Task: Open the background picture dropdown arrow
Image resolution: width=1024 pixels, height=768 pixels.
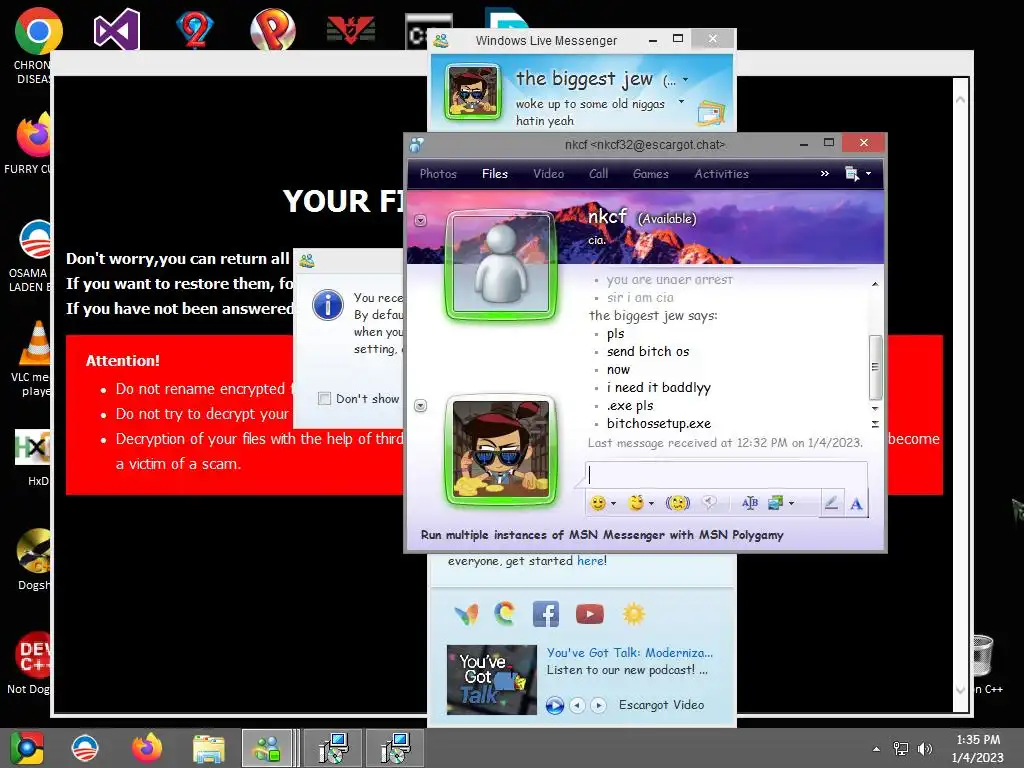Action: point(791,504)
